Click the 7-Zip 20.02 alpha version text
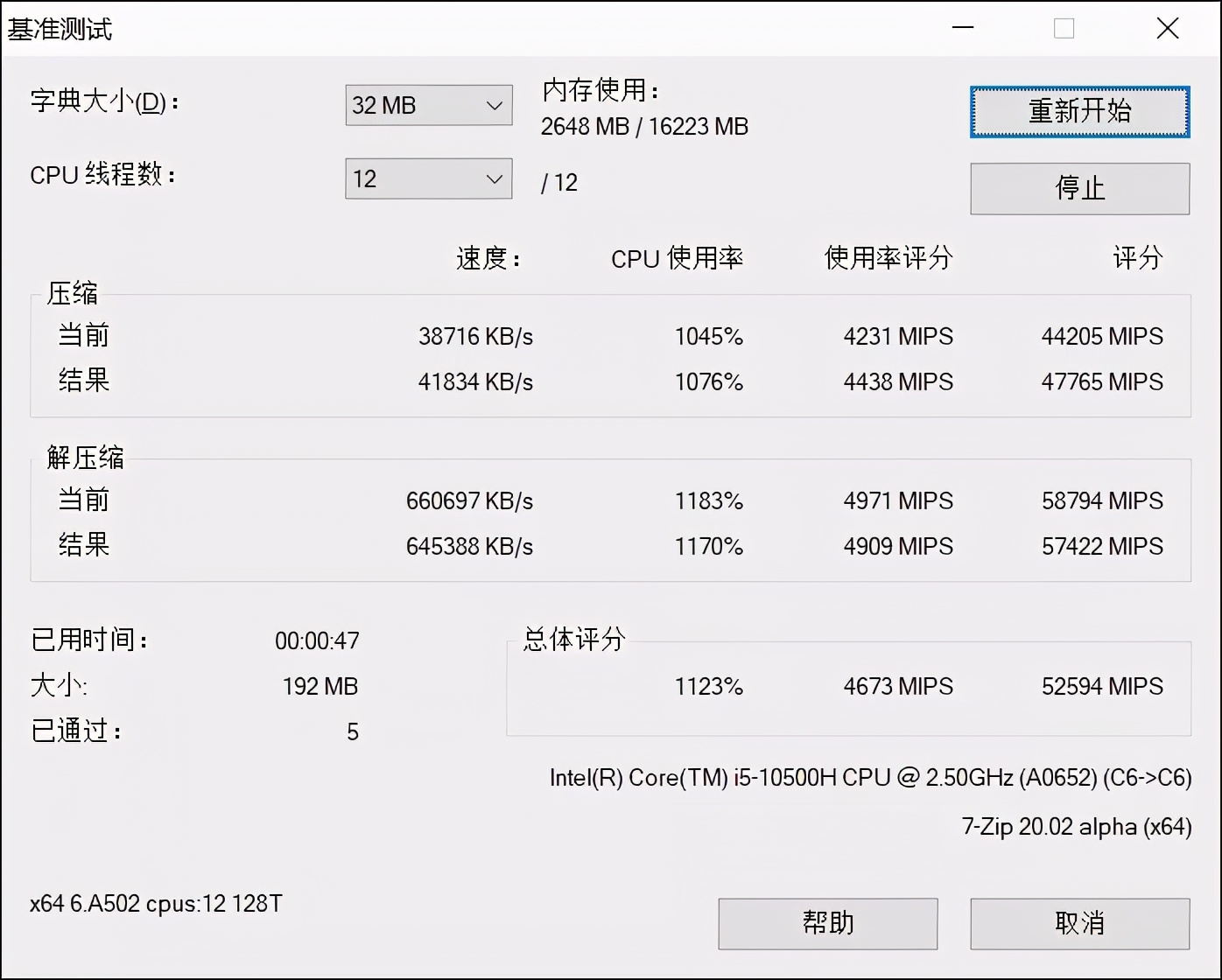 tap(1076, 825)
